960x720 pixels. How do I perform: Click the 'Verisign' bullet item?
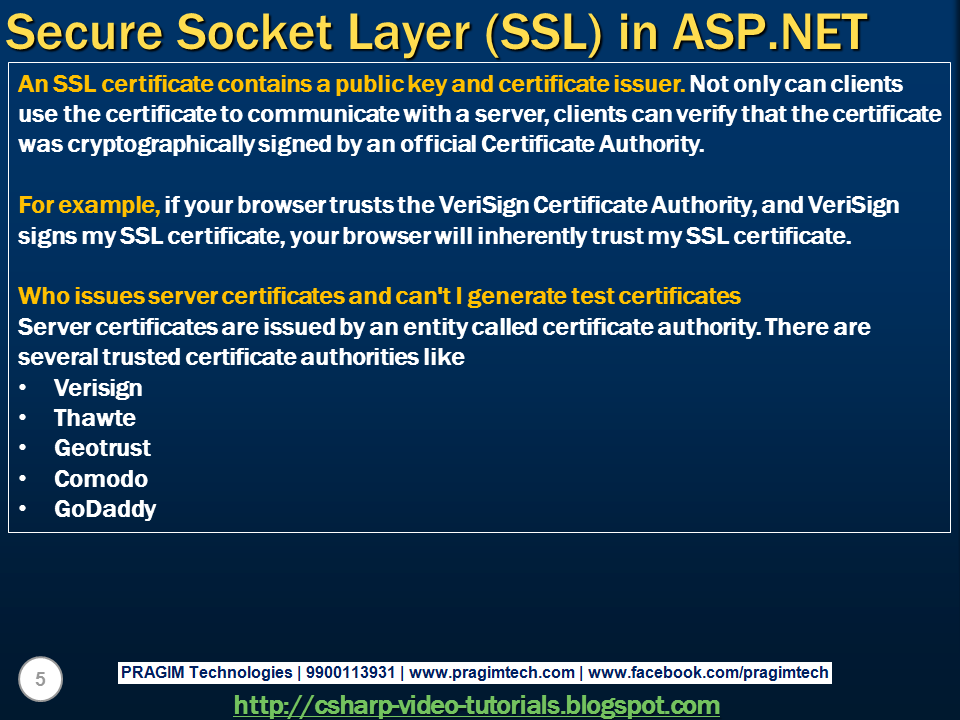[98, 388]
